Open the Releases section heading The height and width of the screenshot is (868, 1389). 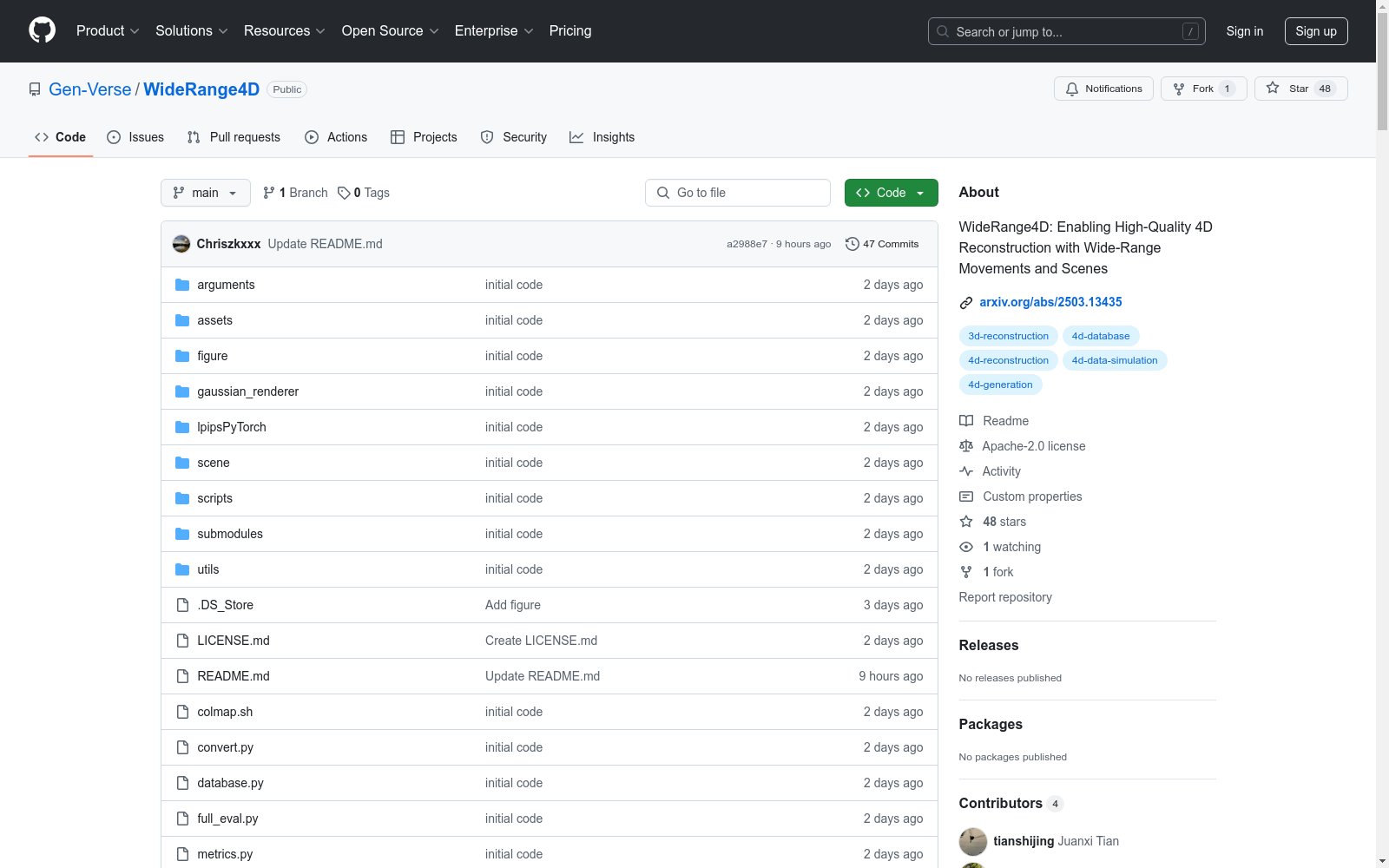pos(989,645)
